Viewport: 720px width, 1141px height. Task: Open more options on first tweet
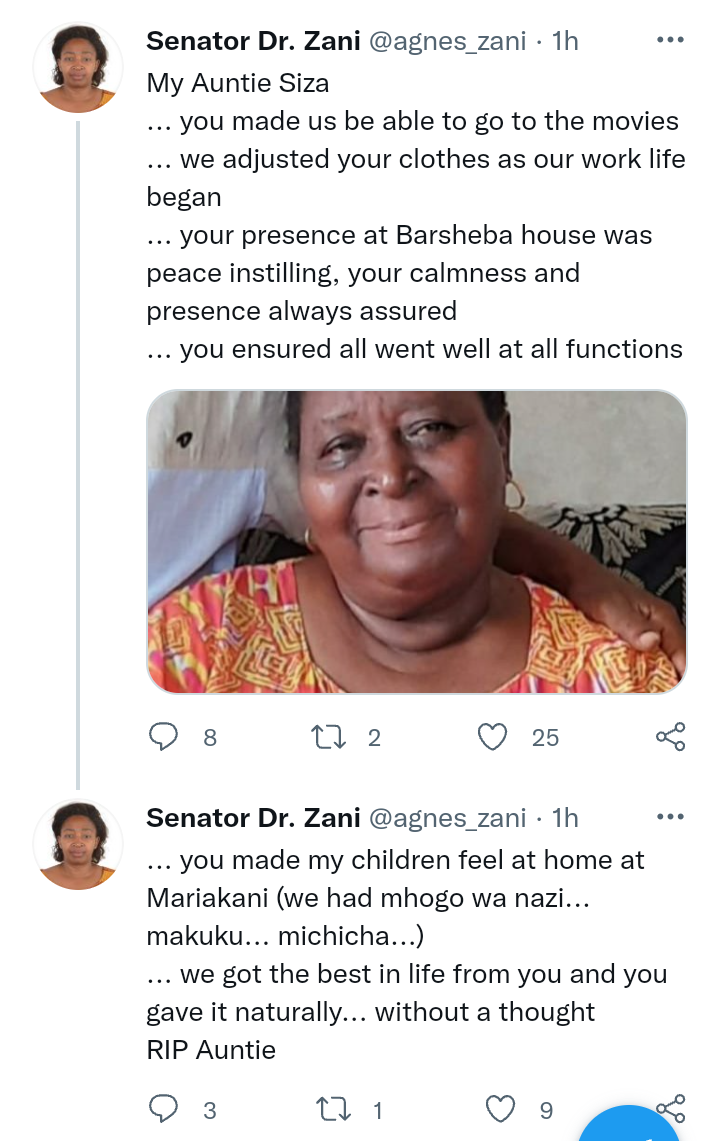(670, 40)
